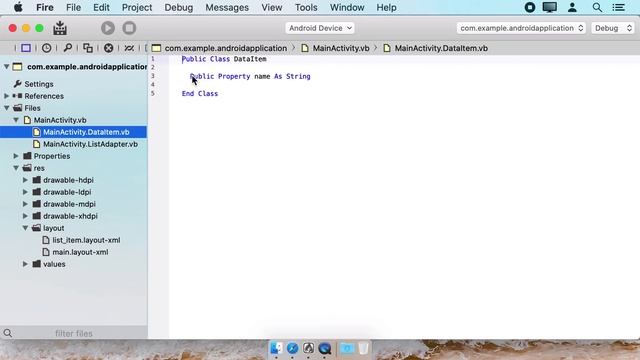This screenshot has width=640, height=360.
Task: Open the Fire app in Dock
Action: [x=308, y=348]
